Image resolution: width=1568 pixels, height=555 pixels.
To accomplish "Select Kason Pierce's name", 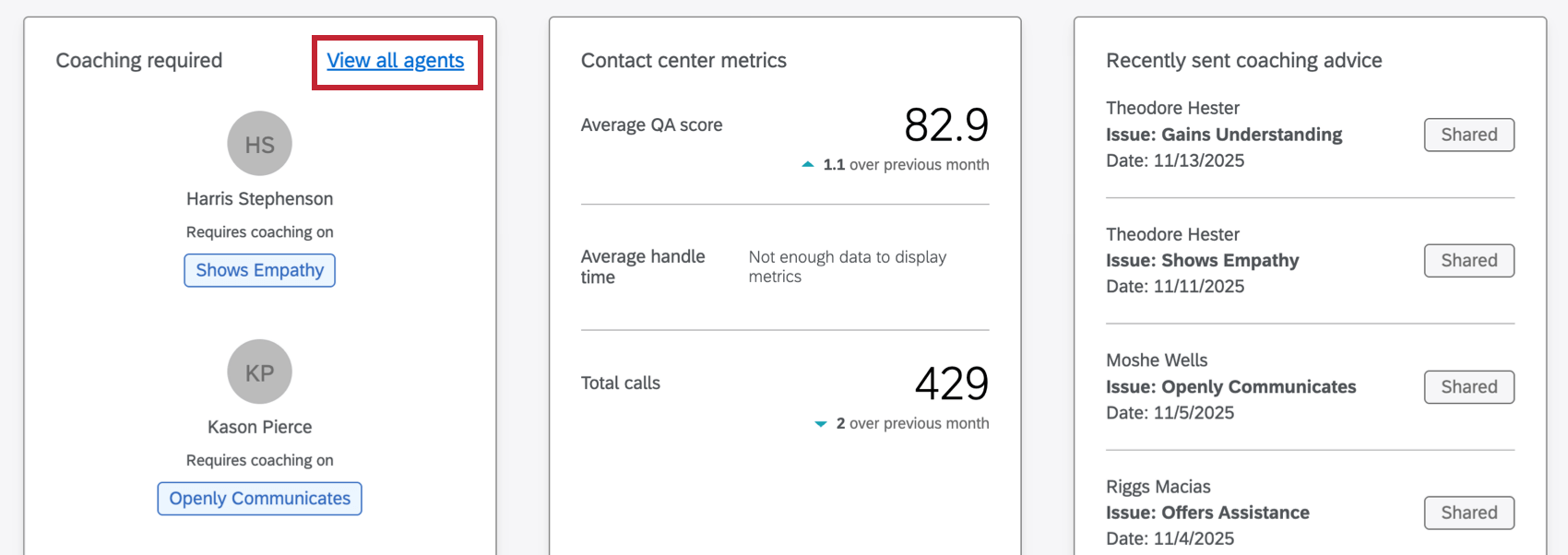I will 259,426.
